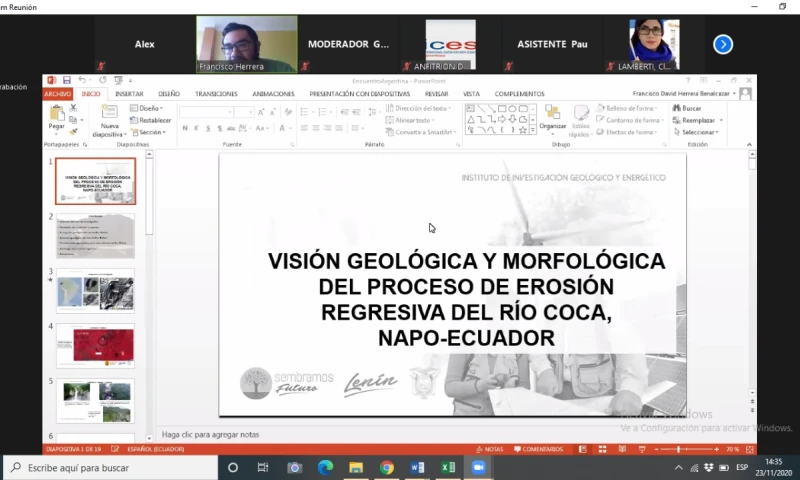The width and height of the screenshot is (800, 480).
Task: Open the Sección dropdown
Action: pyautogui.click(x=148, y=132)
